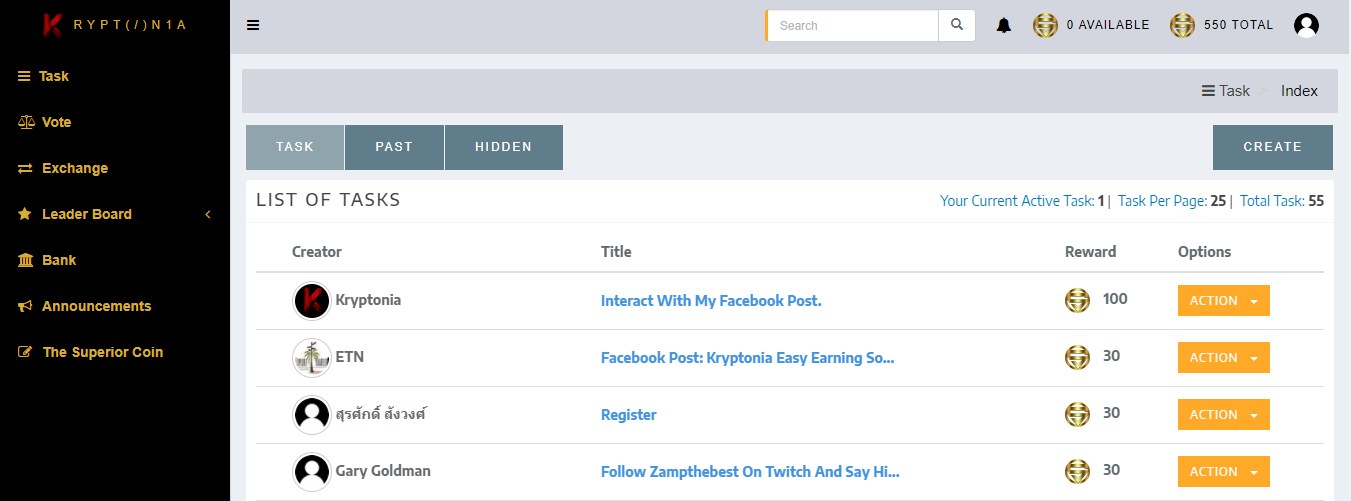Click 'Task Per Page: 25' text
Screen dimensions: 1351x501
(x=1172, y=201)
